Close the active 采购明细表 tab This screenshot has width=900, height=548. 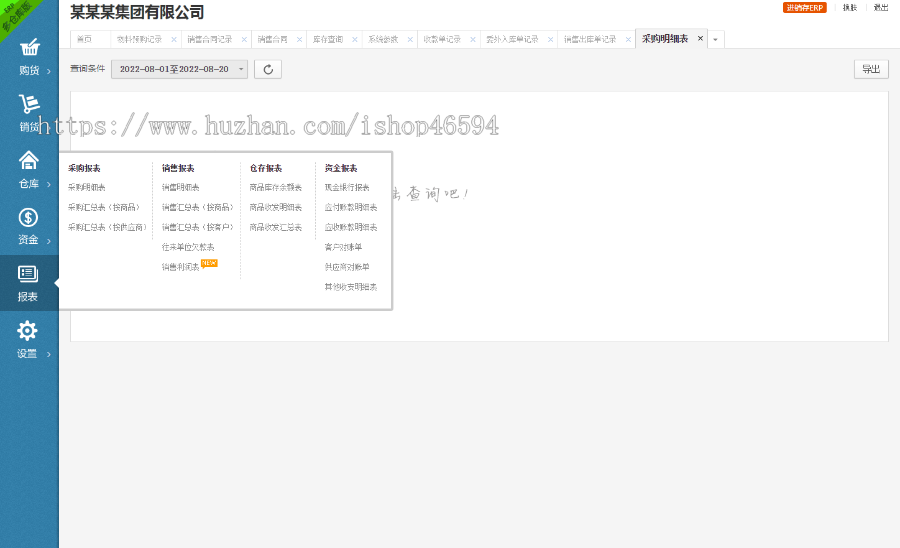pyautogui.click(x=700, y=38)
